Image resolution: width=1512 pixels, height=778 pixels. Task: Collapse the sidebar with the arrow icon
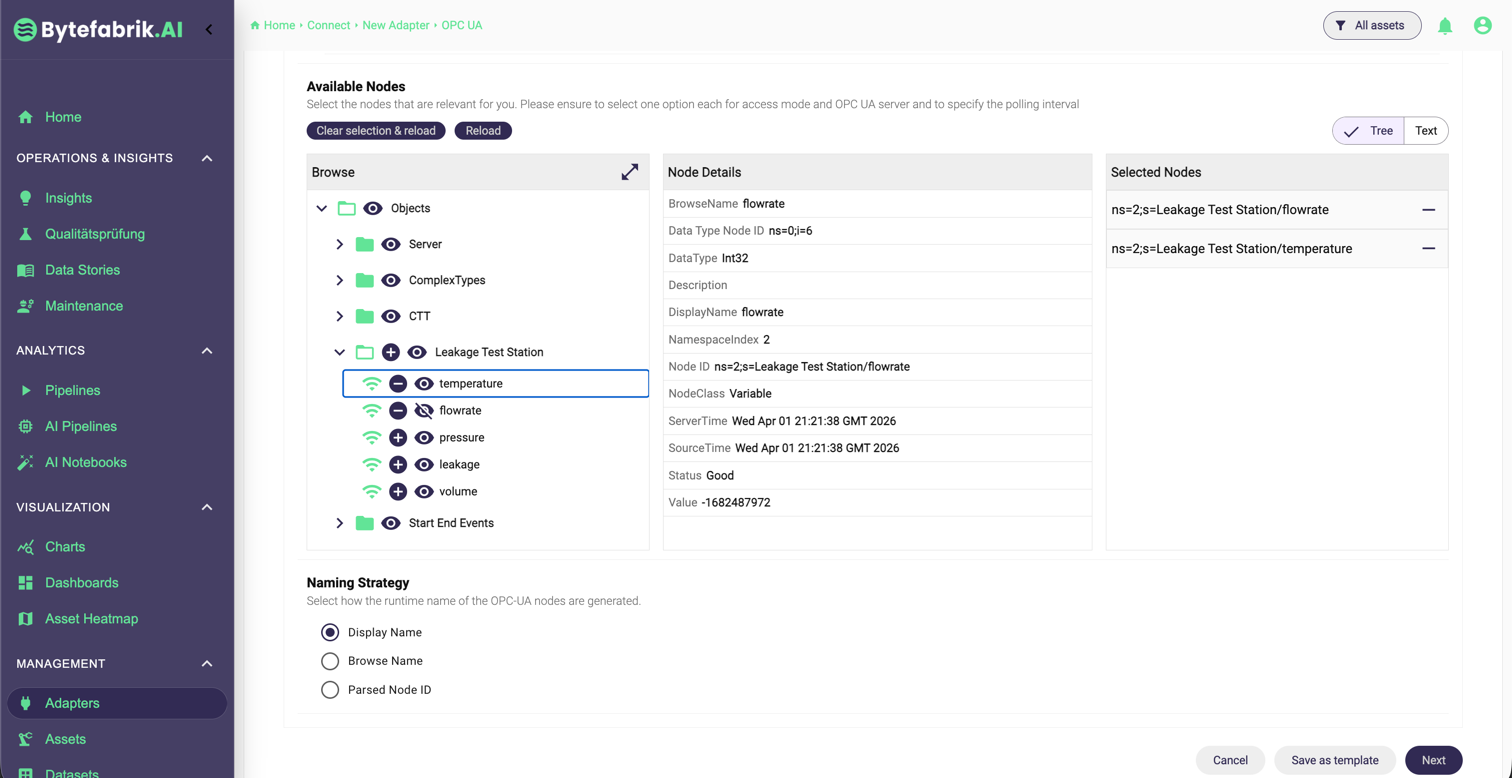(209, 29)
